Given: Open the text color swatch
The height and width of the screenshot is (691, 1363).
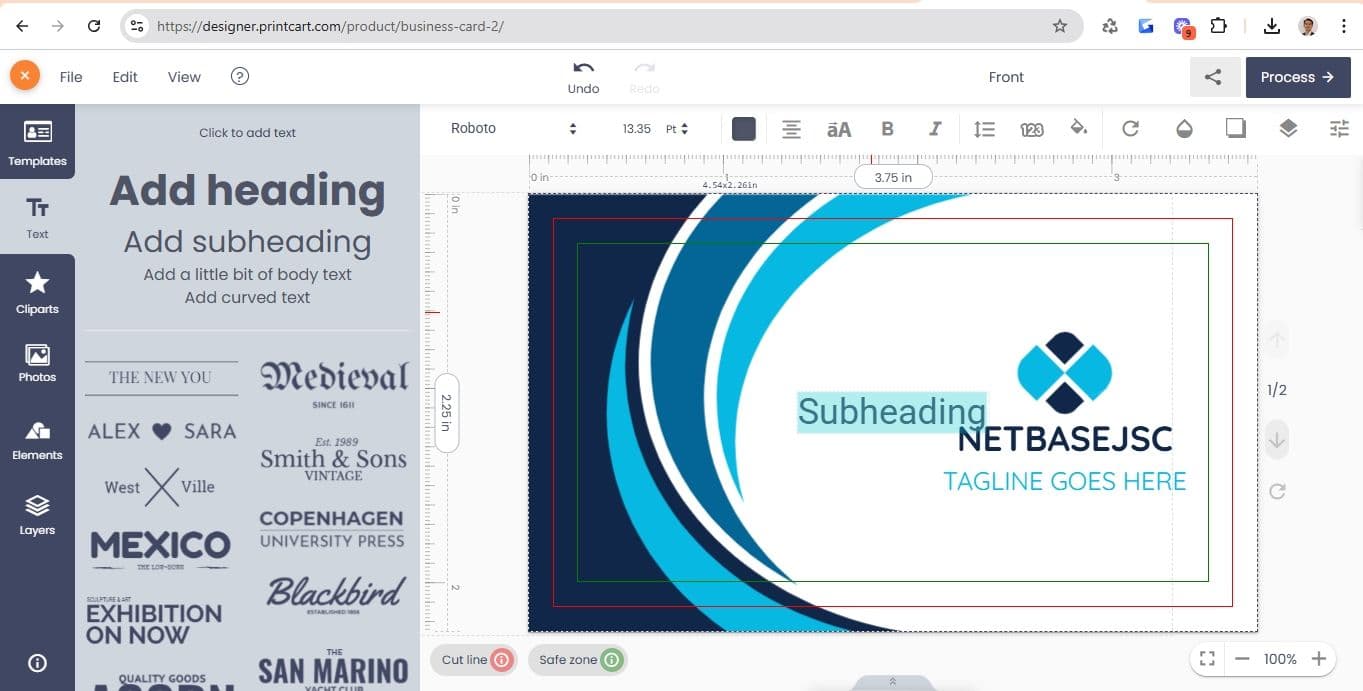Looking at the screenshot, I should pos(743,128).
